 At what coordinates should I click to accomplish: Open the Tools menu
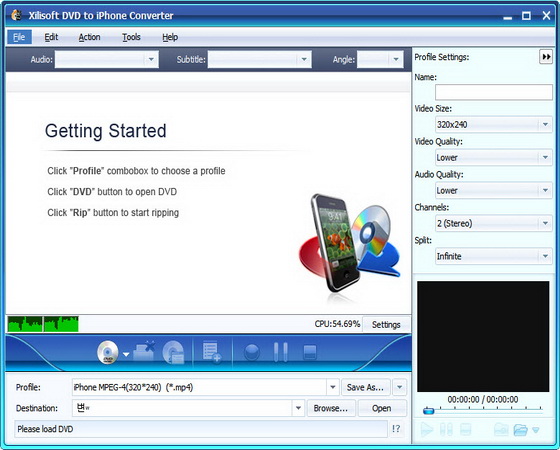click(131, 37)
